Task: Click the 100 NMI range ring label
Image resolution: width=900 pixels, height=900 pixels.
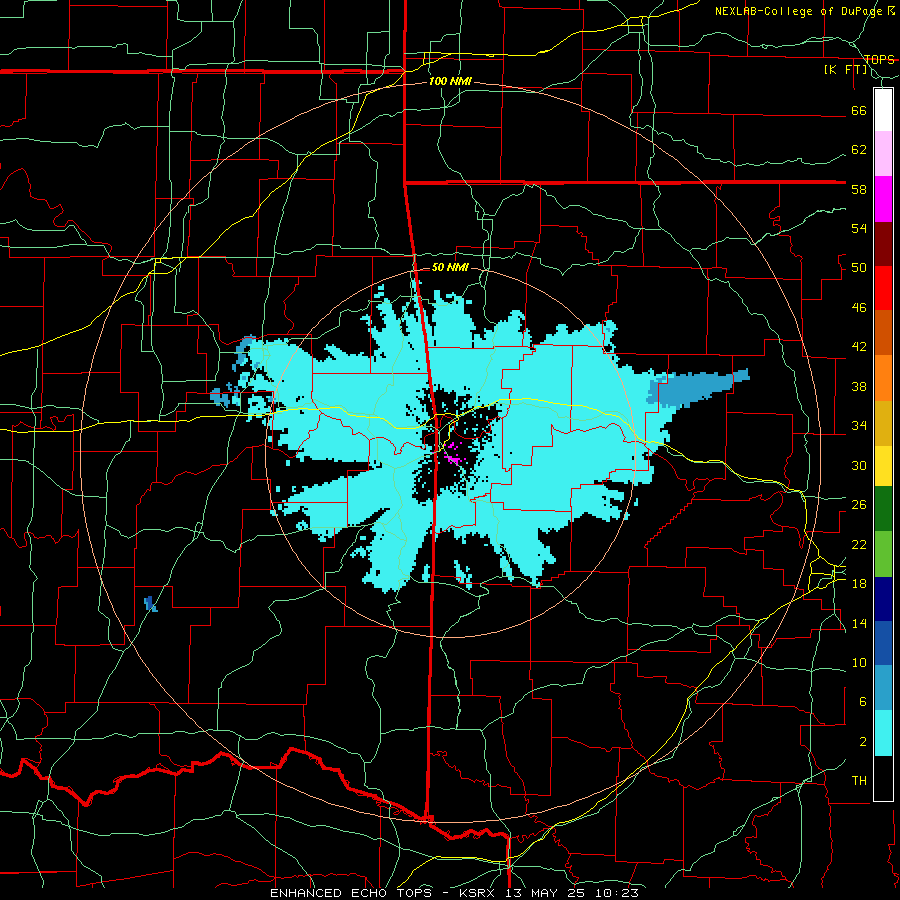Action: tap(450, 82)
